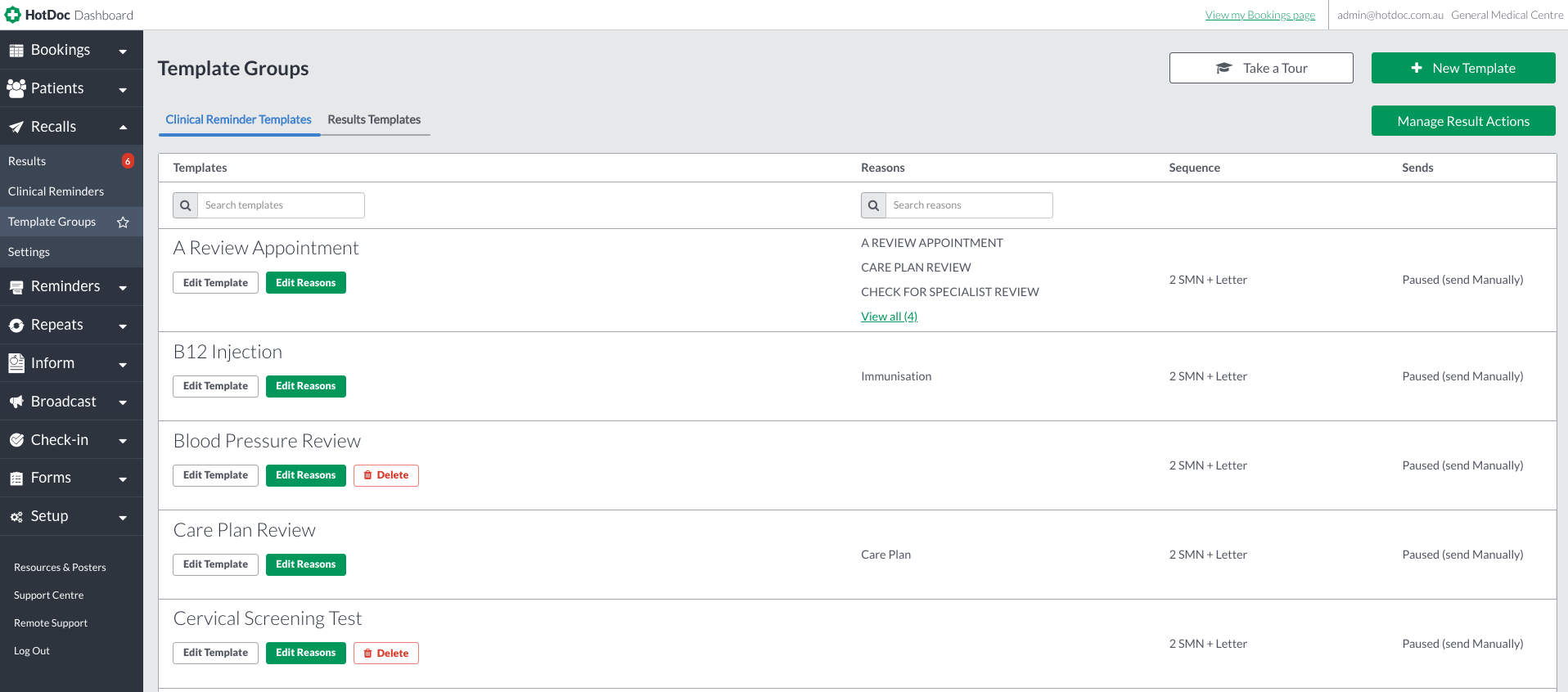The width and height of the screenshot is (1568, 692).
Task: Edit Reasons for B12 Injection
Action: [x=306, y=386]
